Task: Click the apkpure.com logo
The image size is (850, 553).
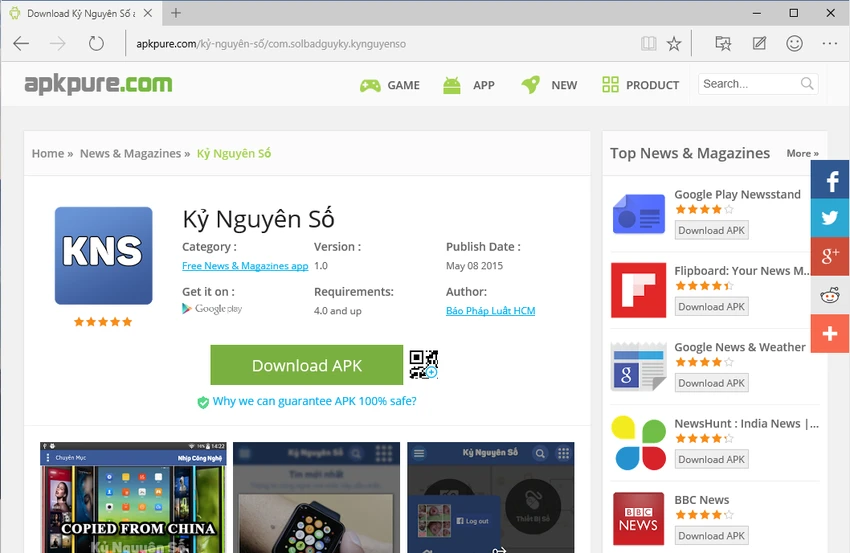Action: 98,84
